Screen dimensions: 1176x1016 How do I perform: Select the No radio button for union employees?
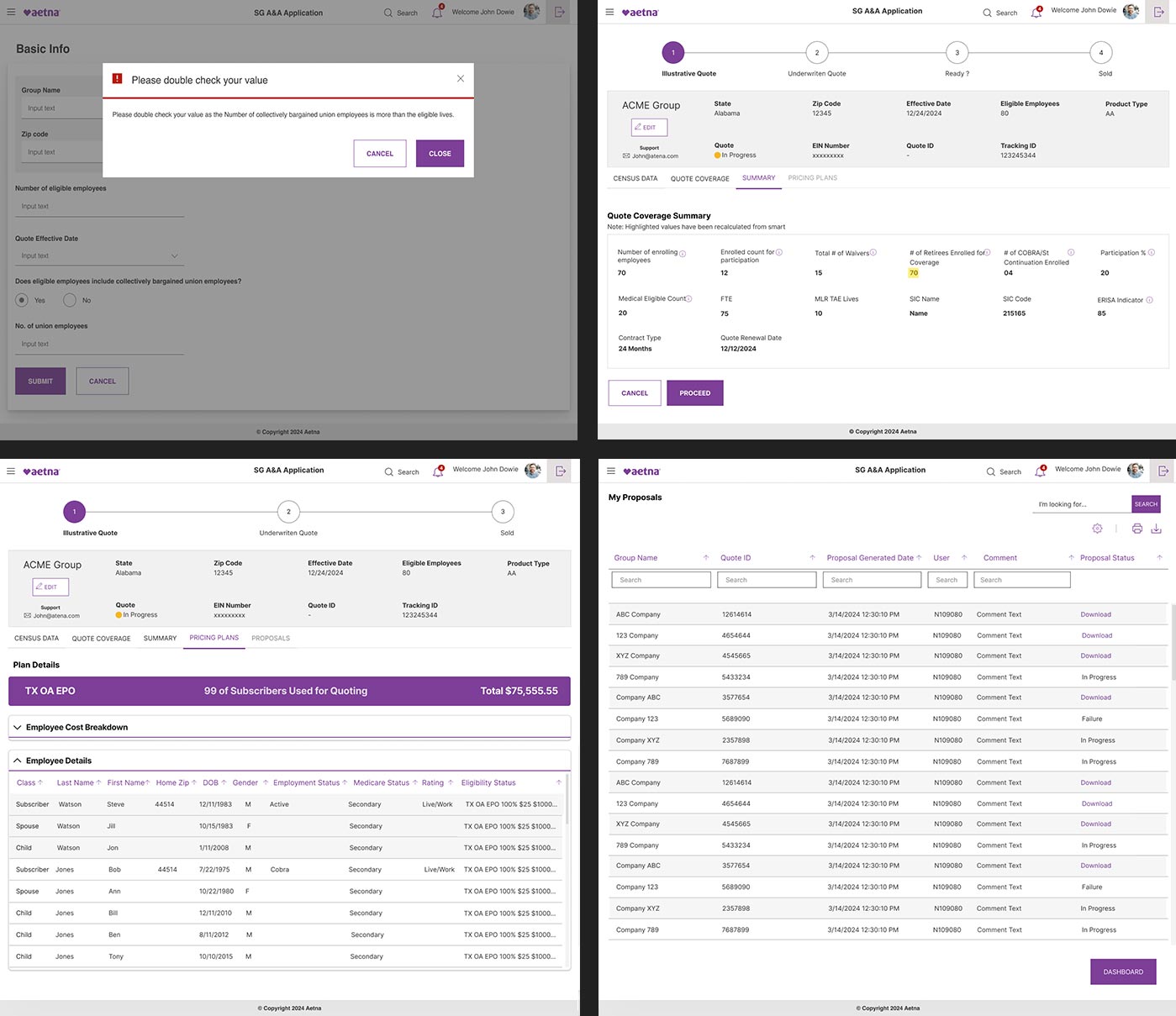(70, 300)
